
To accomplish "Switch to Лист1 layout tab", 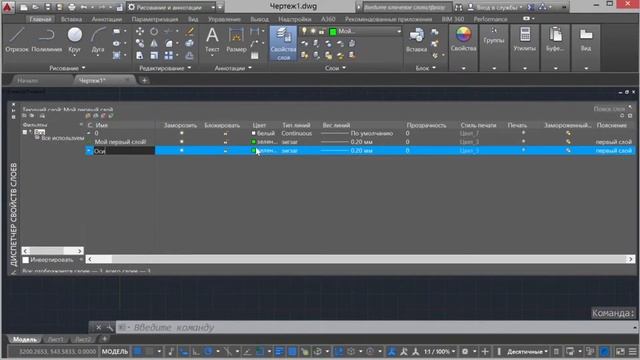I will click(x=56, y=339).
